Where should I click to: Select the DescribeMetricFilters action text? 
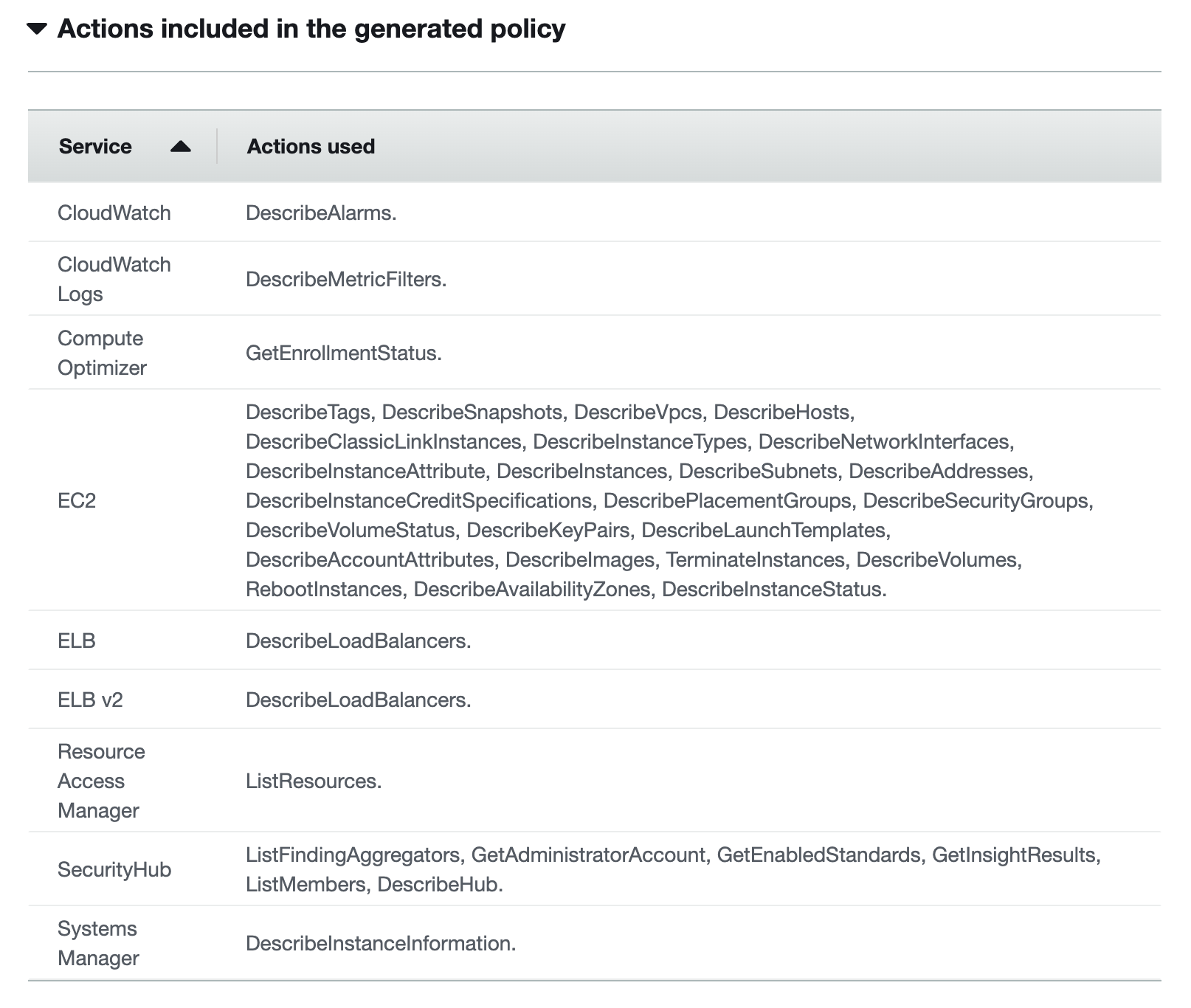click(346, 279)
